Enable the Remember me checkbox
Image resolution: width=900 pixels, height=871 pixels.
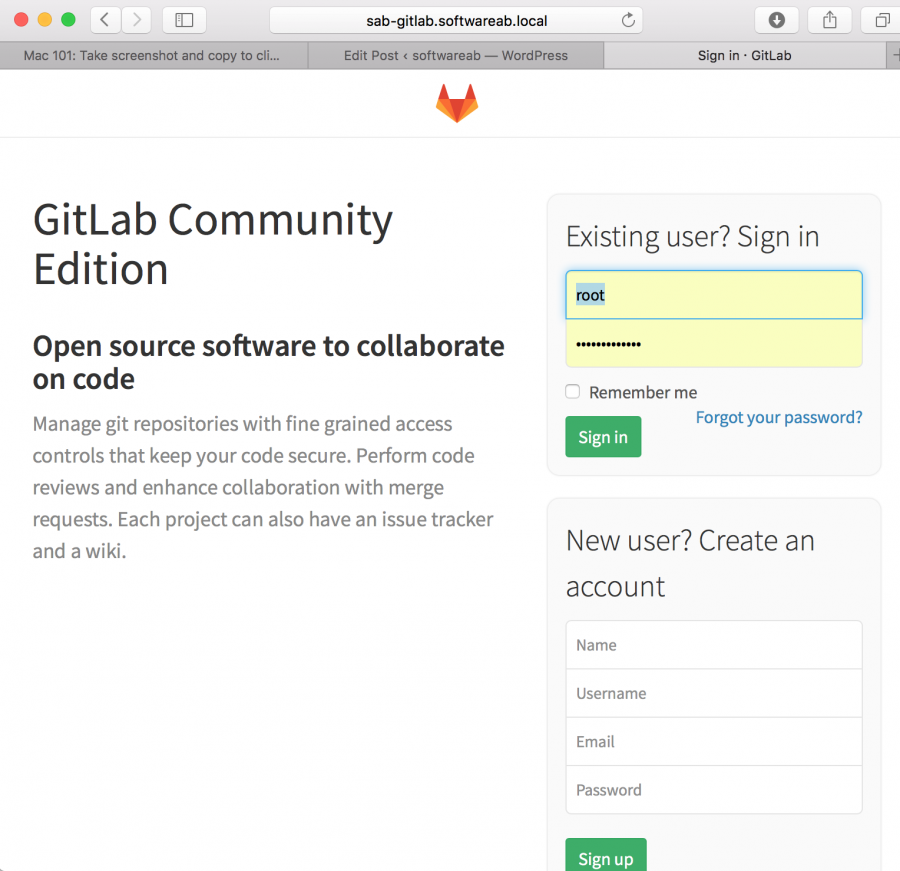pos(572,392)
